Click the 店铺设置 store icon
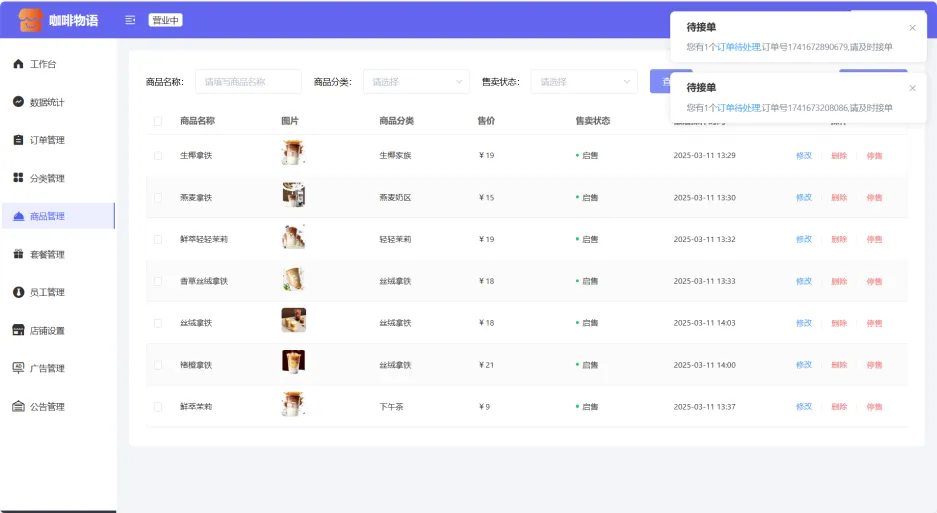The image size is (937, 513). pyautogui.click(x=18, y=330)
